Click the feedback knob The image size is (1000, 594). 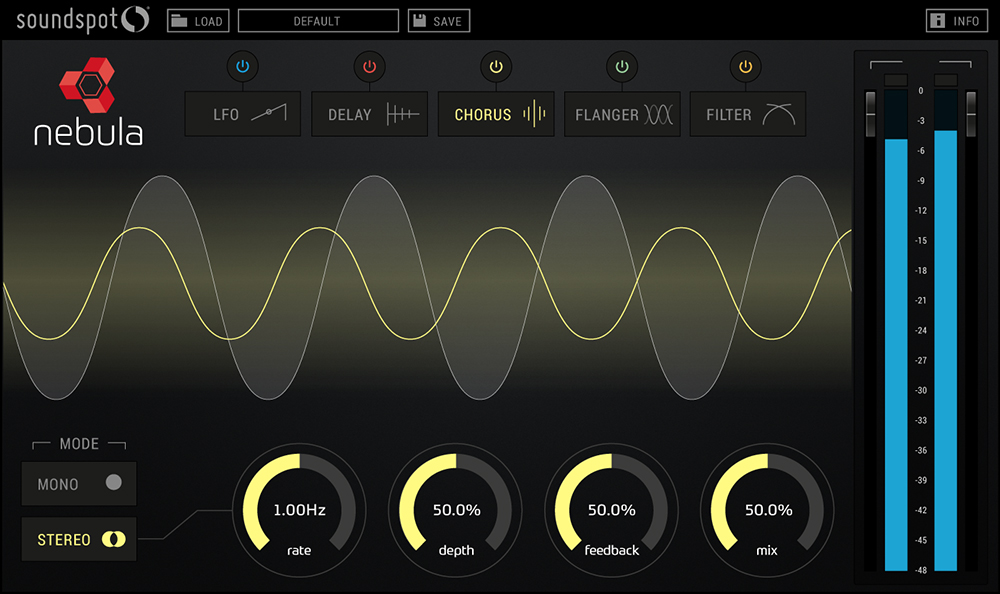611,510
